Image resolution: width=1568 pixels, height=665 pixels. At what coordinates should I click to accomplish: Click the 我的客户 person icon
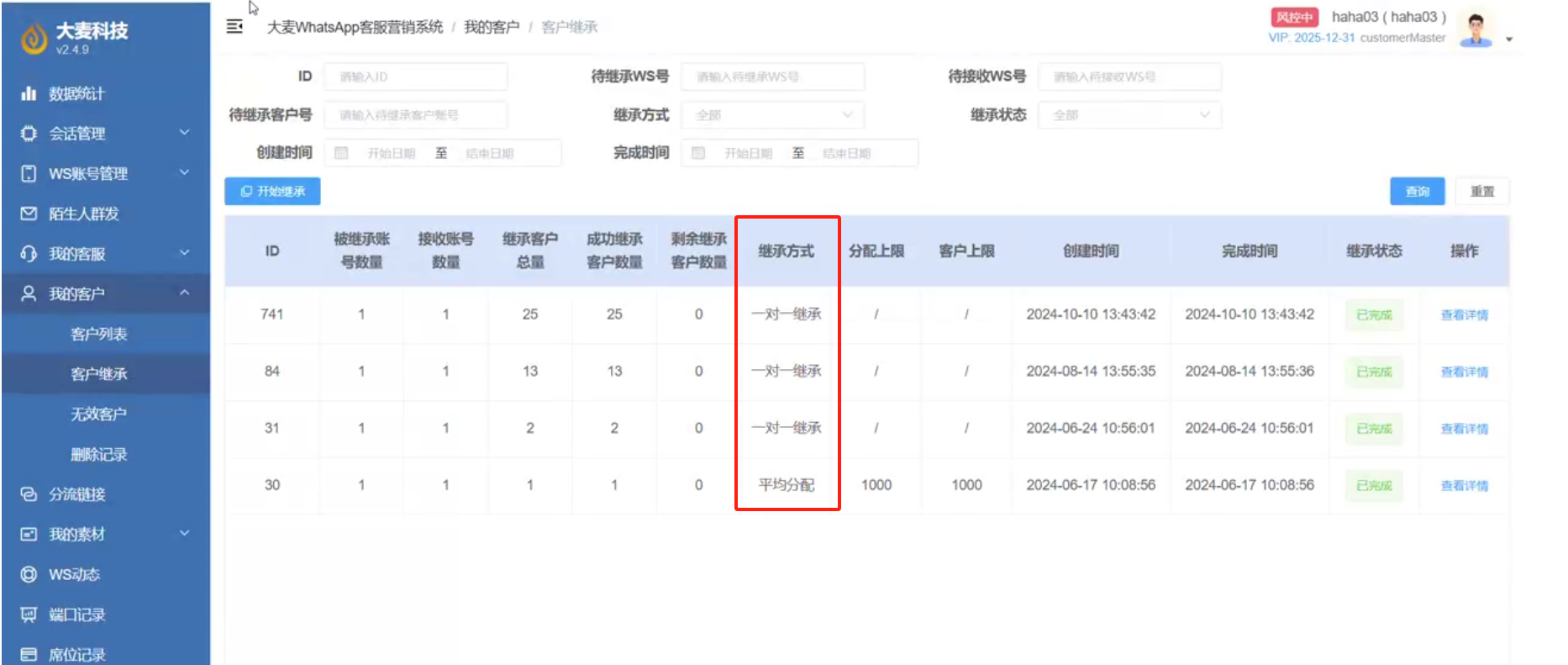point(29,293)
